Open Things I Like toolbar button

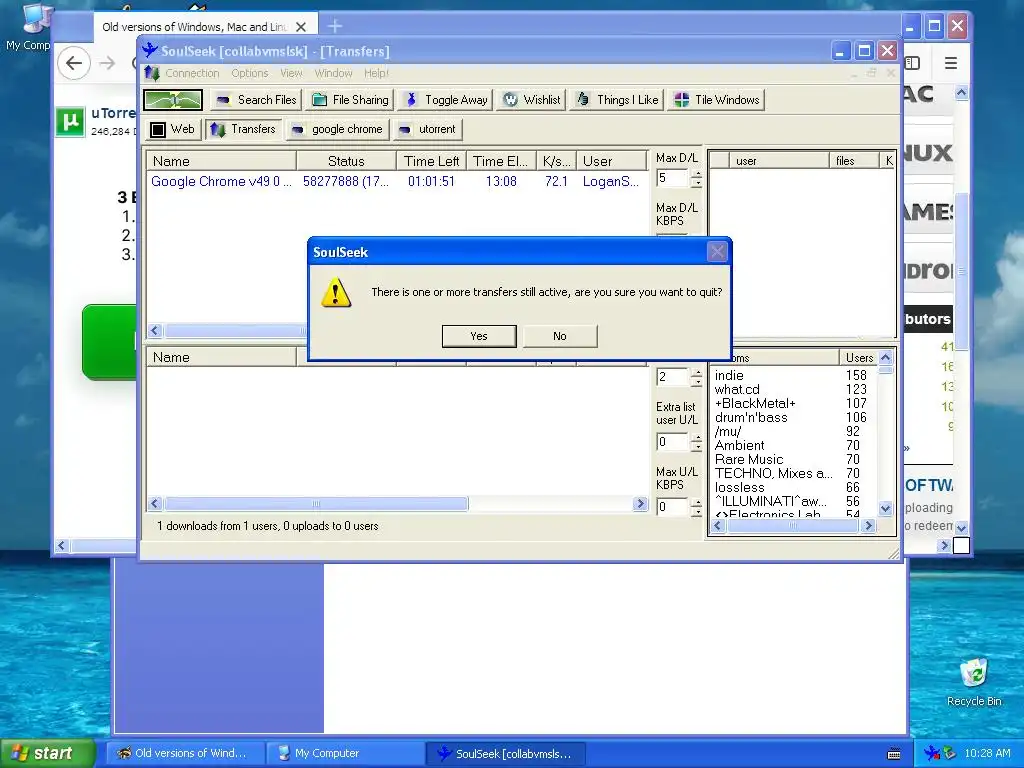617,100
